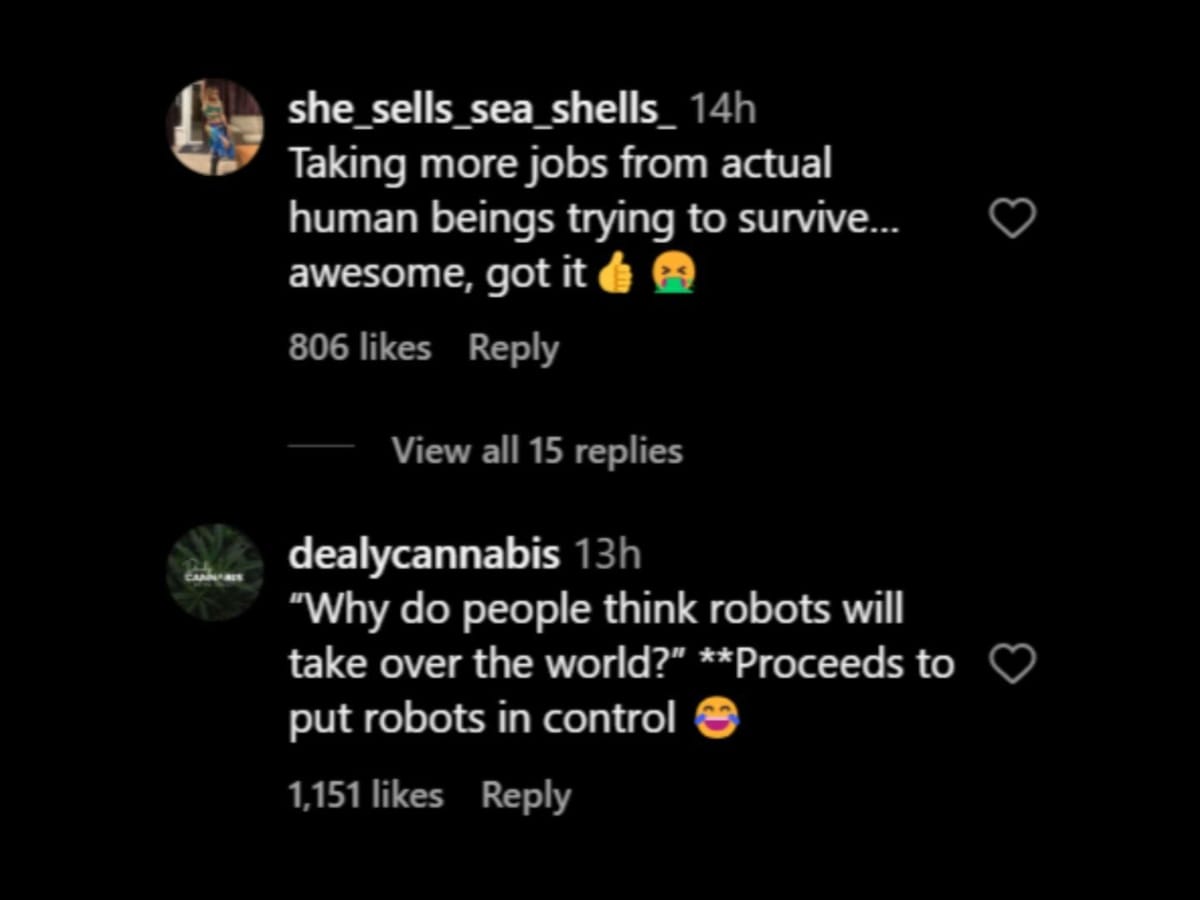Viewport: 1200px width, 900px height.
Task: Open dealycannabis's username link
Action: coord(425,552)
